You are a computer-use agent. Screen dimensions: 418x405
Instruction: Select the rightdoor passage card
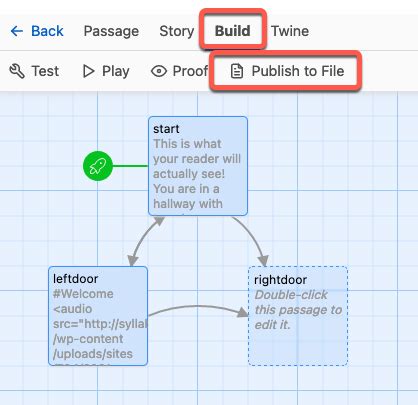(298, 316)
